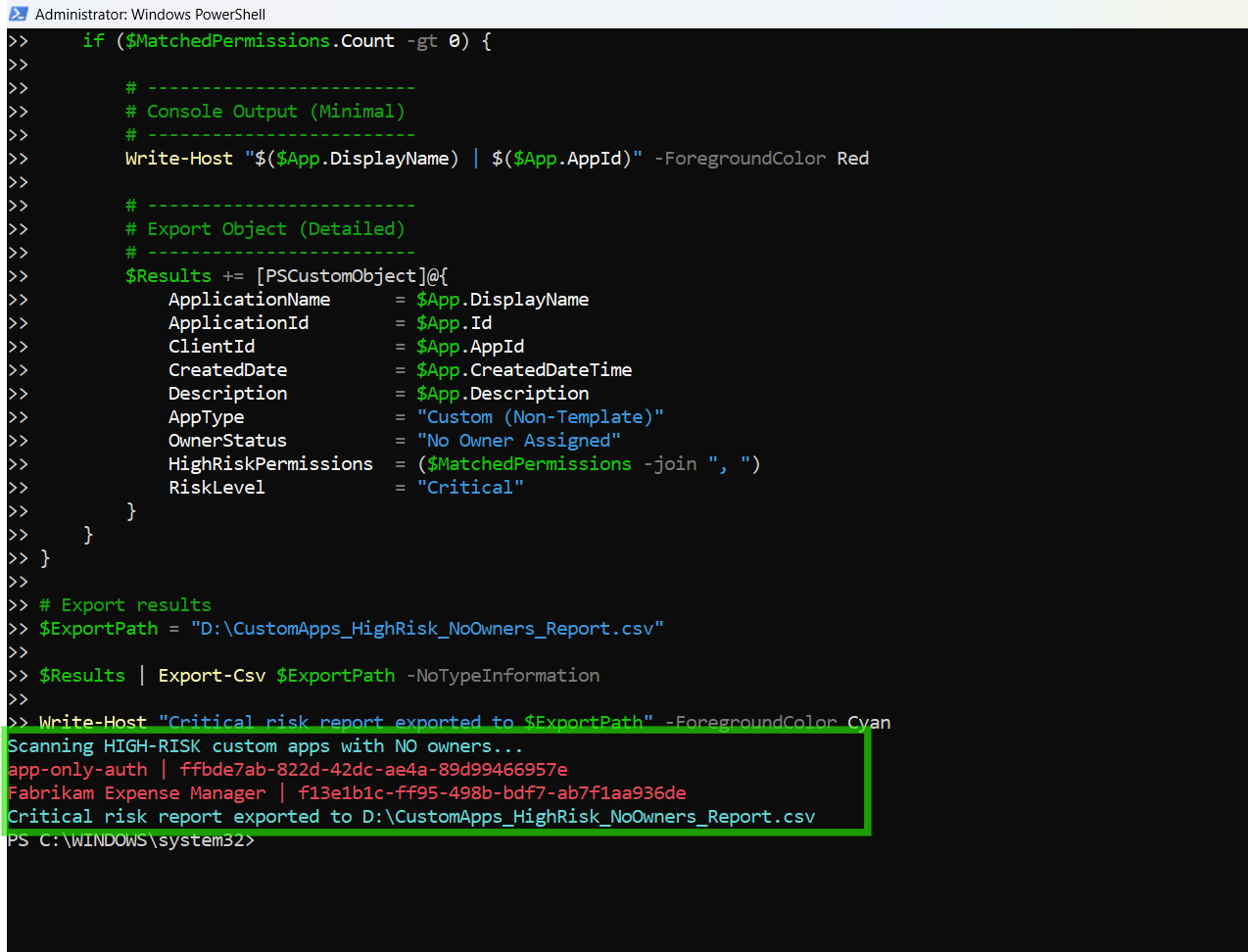Click the PS C:\WINDOWS\system32> prompt line

(x=131, y=840)
